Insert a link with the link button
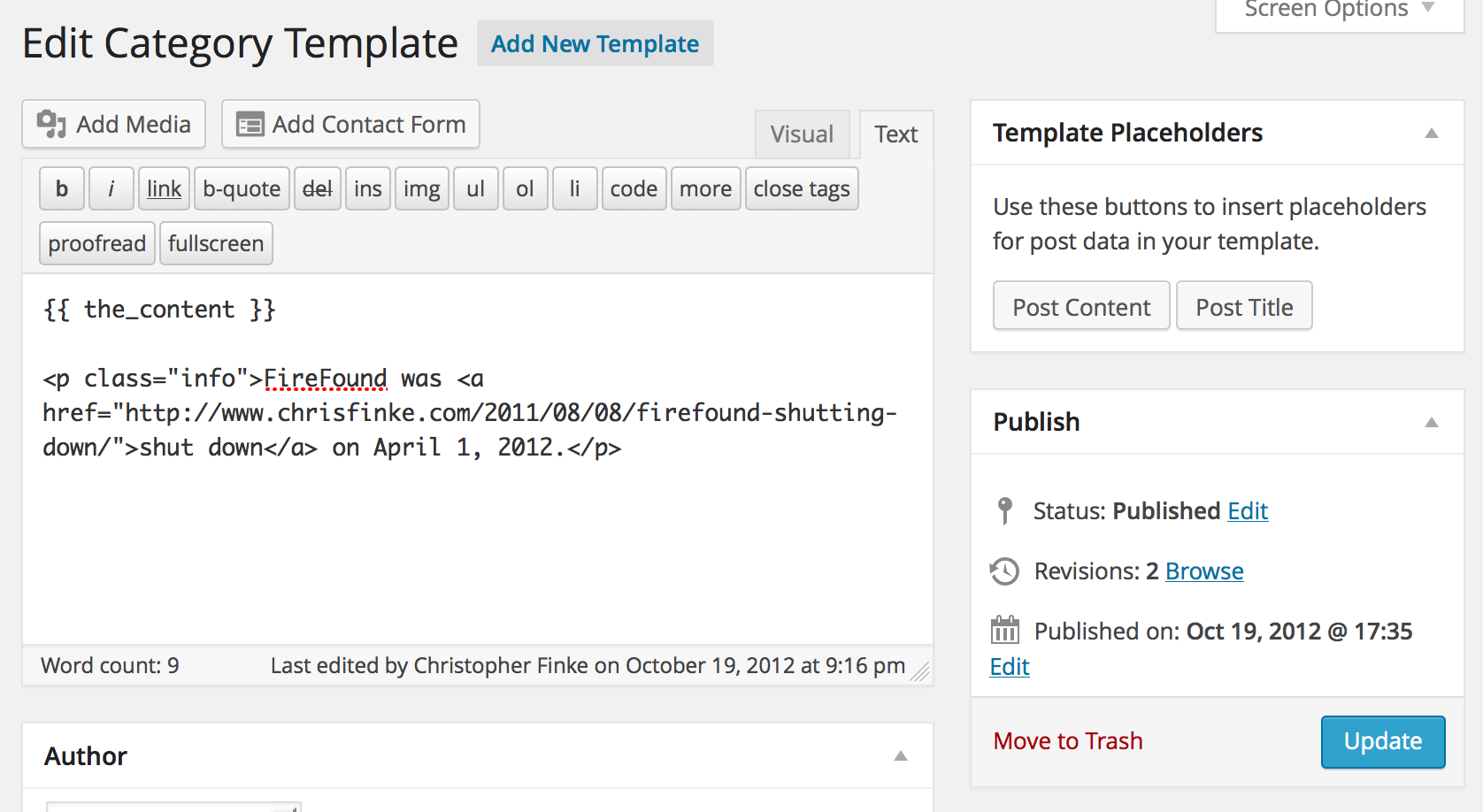 pos(164,188)
